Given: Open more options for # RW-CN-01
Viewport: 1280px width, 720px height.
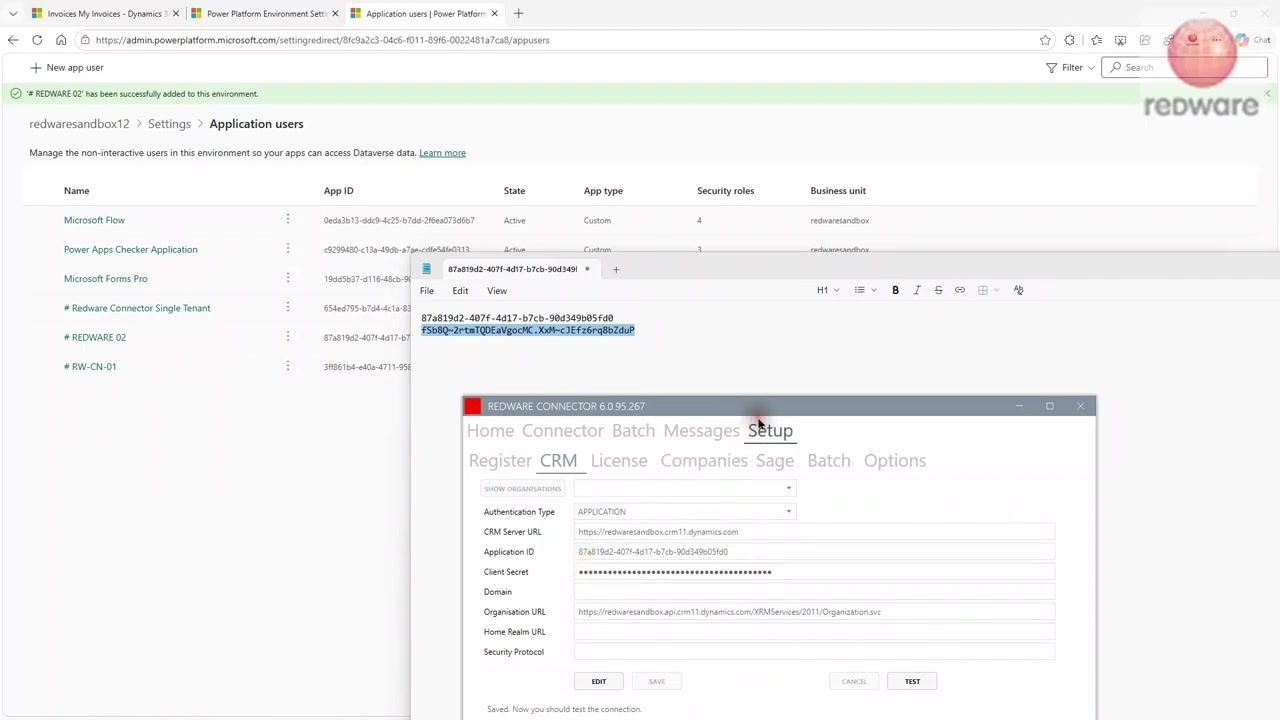Looking at the screenshot, I should pos(288,365).
